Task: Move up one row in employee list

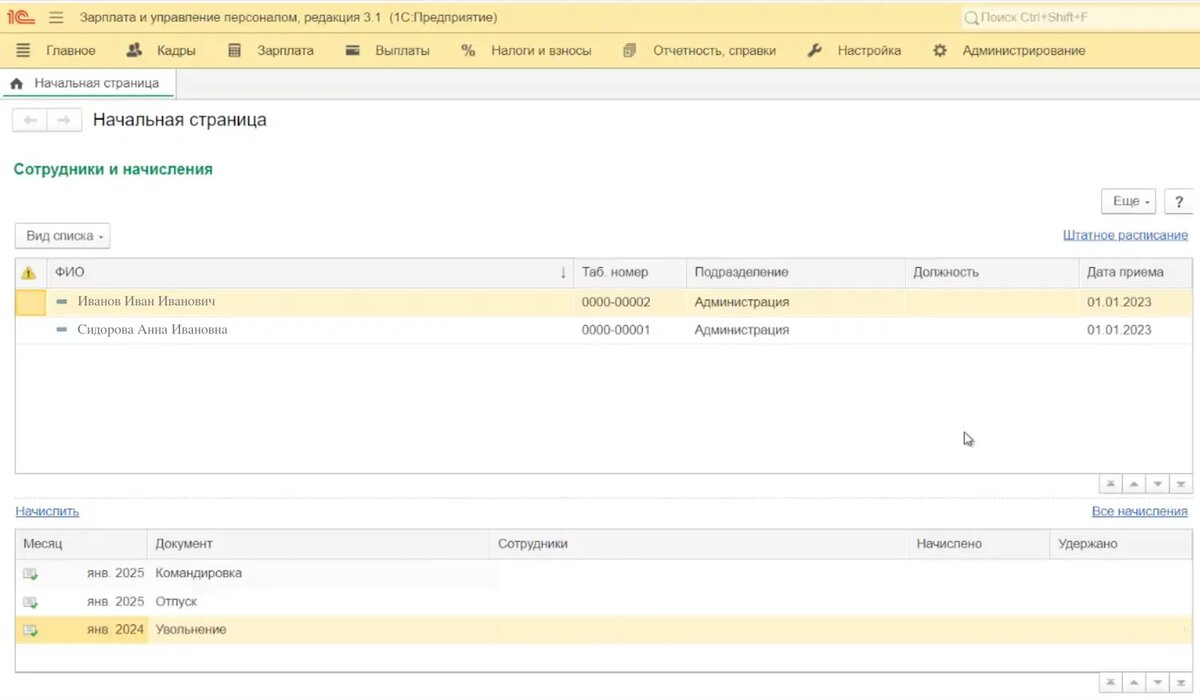Action: (1134, 484)
